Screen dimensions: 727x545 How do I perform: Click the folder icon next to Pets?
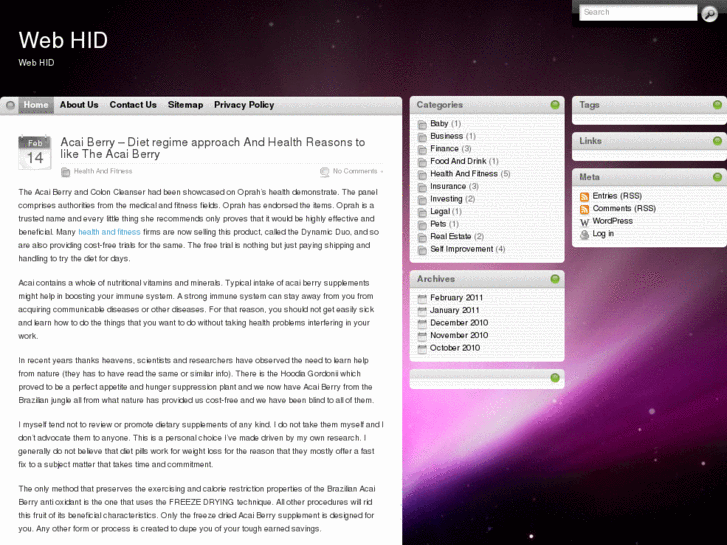(422, 225)
